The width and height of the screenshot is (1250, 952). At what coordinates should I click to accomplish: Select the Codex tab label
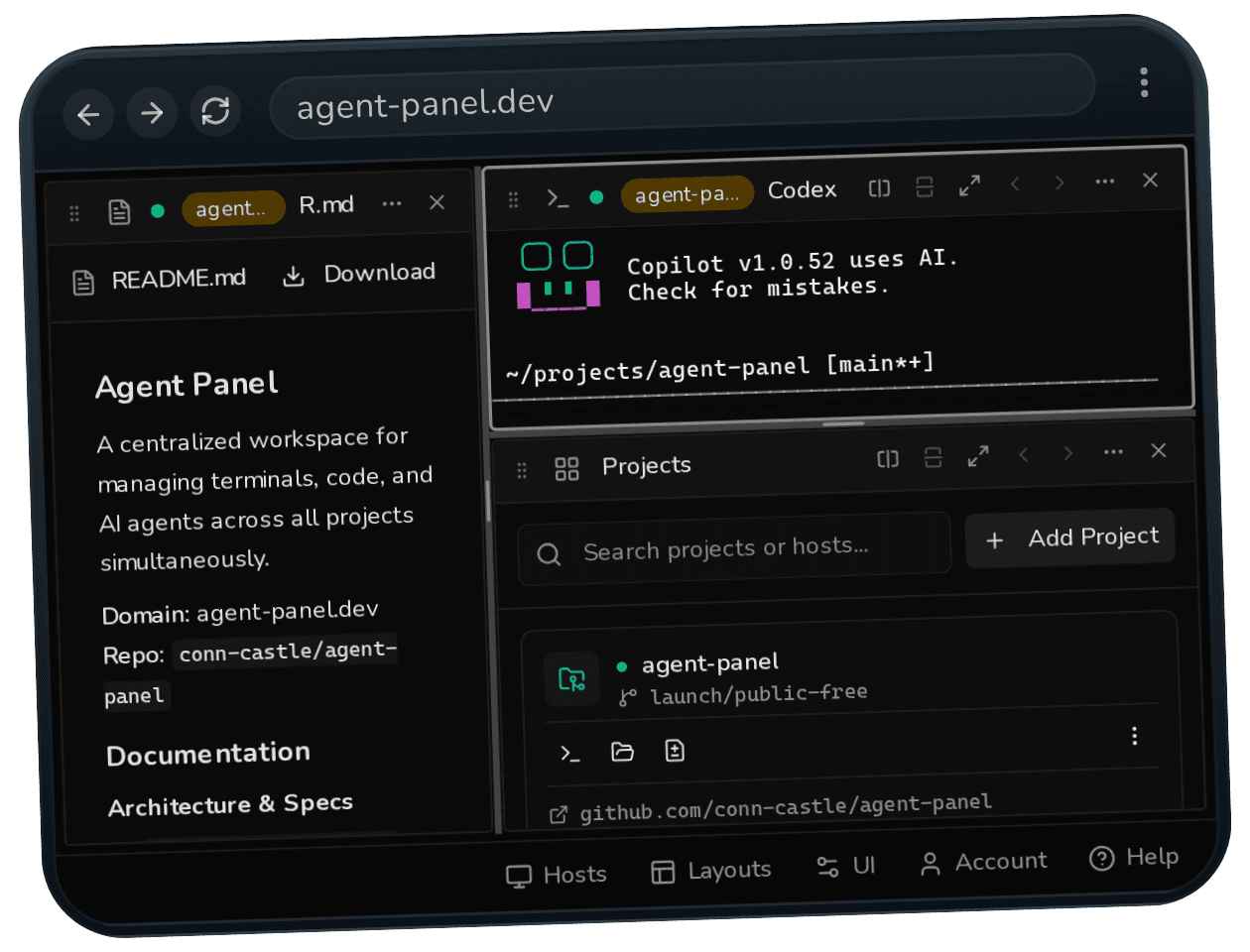pos(802,189)
